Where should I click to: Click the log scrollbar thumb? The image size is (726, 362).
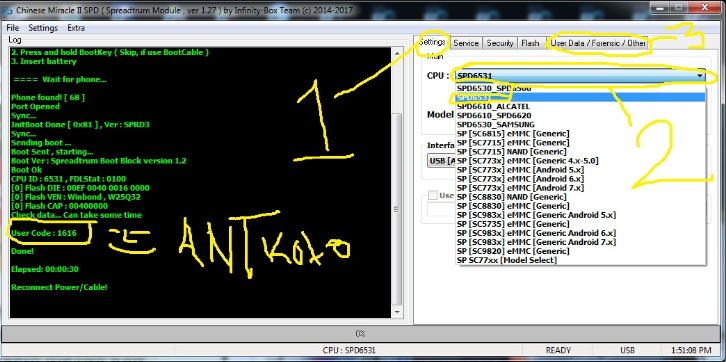pos(397,209)
